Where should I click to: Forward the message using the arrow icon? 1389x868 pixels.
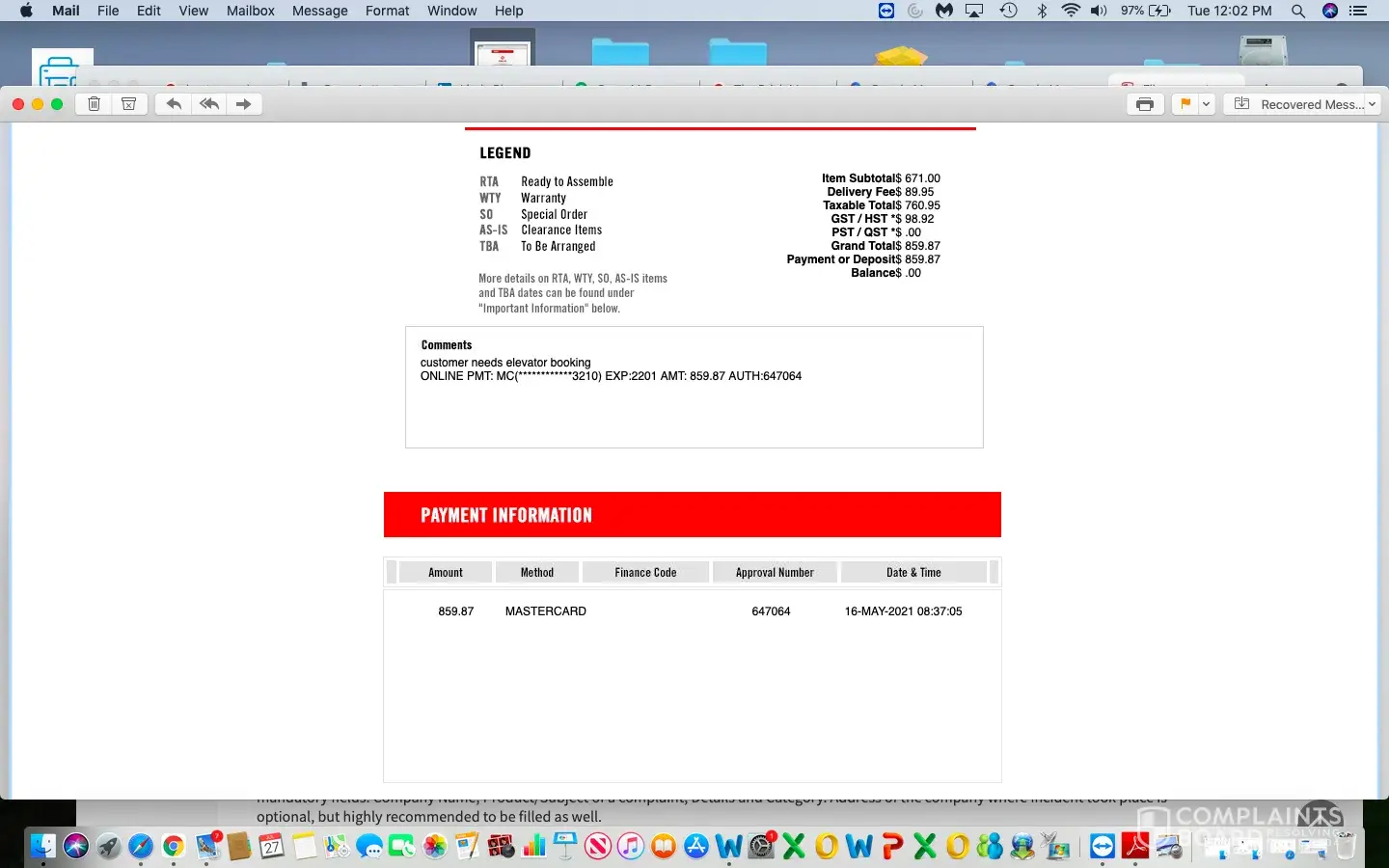click(x=244, y=104)
